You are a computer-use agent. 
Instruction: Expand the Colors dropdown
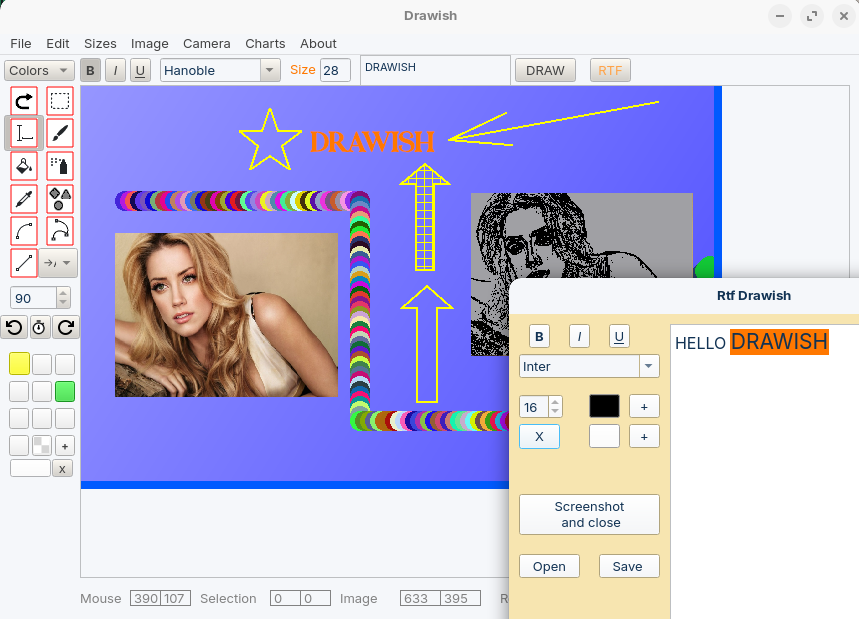point(39,71)
